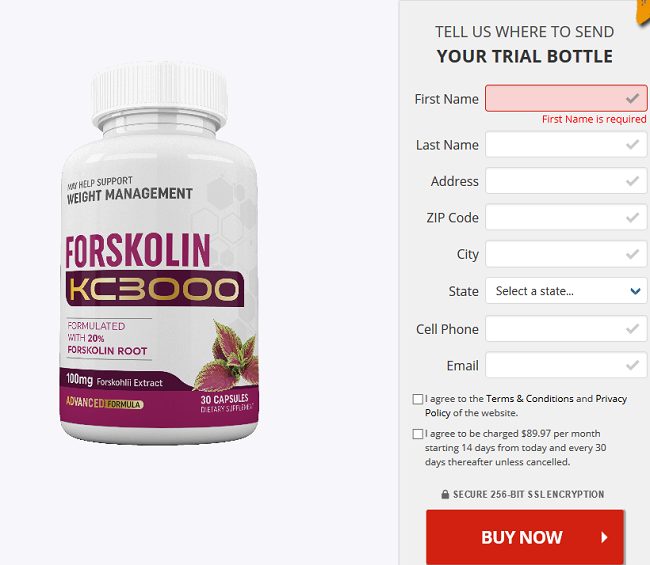
Task: Click the checkmark icon in Cell Phone field
Action: click(632, 329)
